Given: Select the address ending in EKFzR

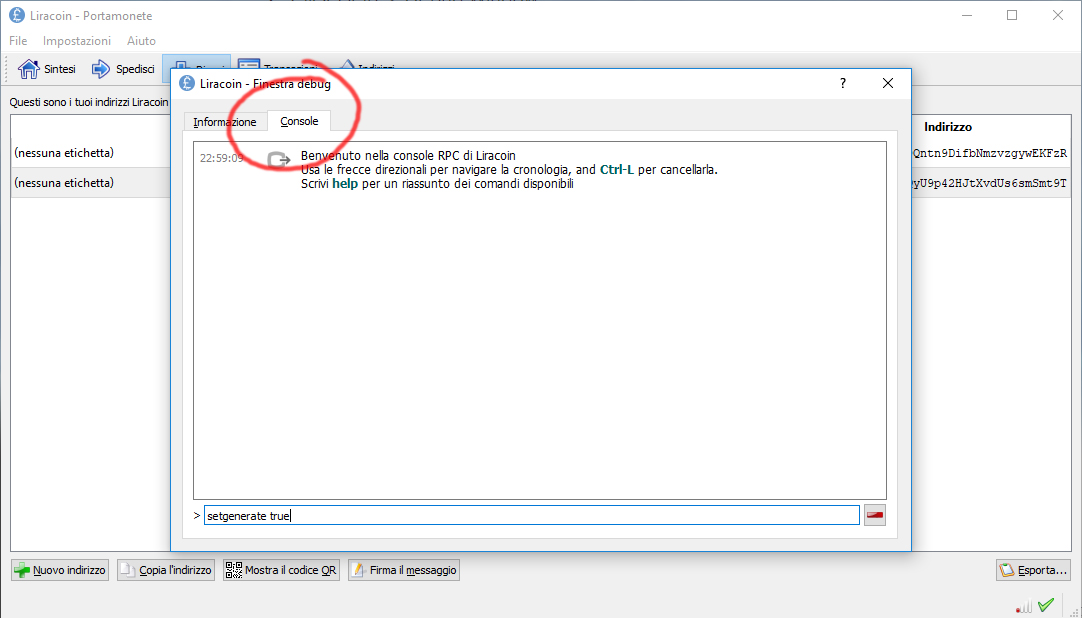Looking at the screenshot, I should point(990,153).
